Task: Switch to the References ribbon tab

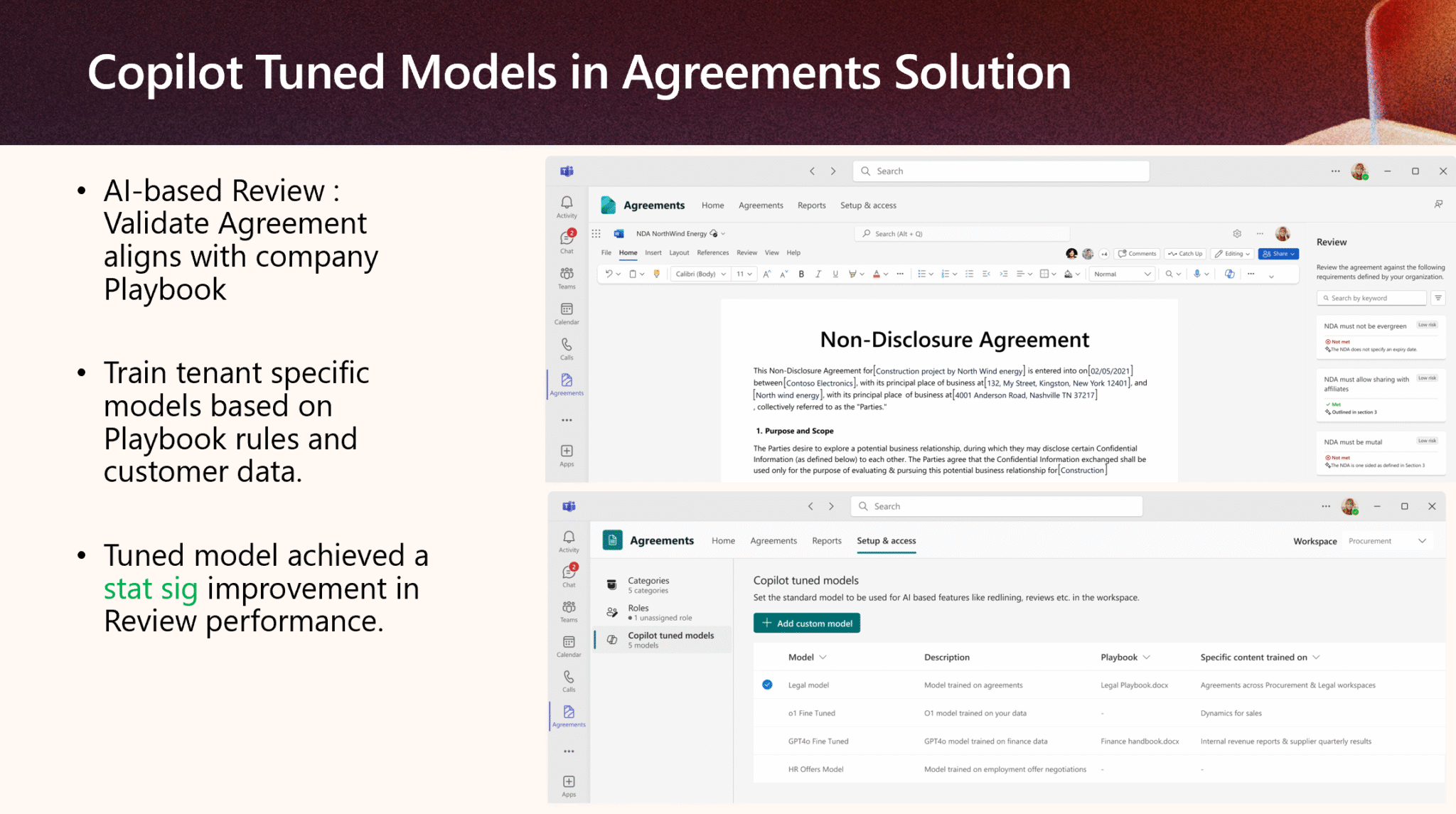Action: [x=712, y=252]
